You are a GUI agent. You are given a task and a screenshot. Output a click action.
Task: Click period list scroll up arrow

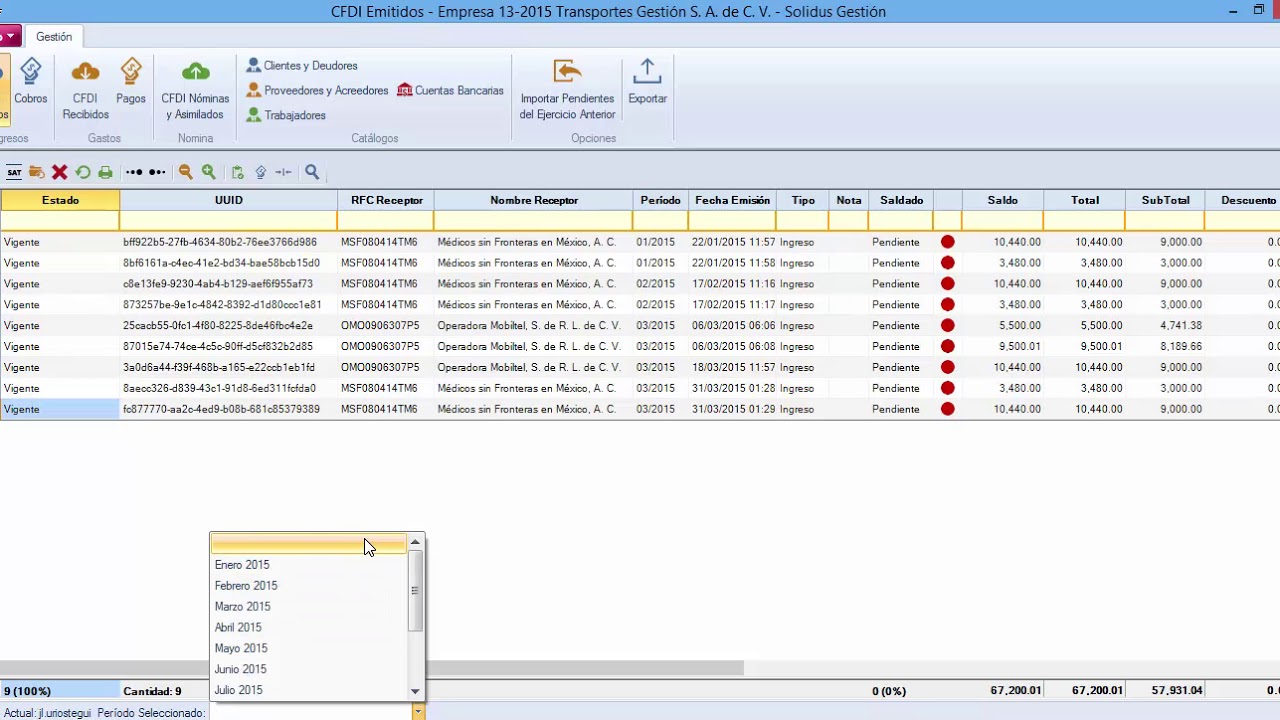[x=415, y=542]
